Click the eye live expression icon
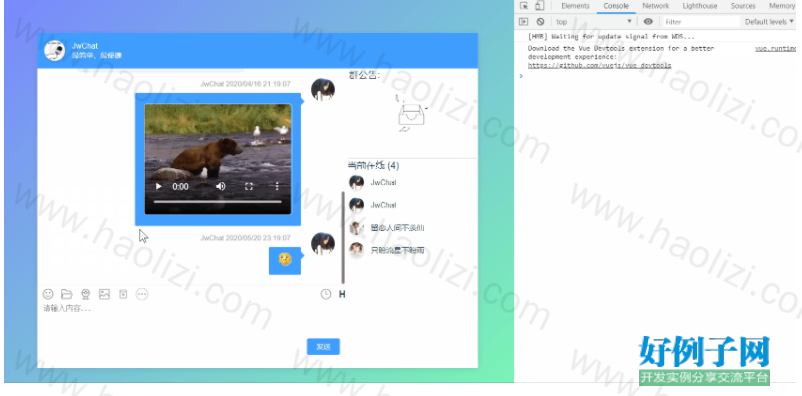 (648, 21)
